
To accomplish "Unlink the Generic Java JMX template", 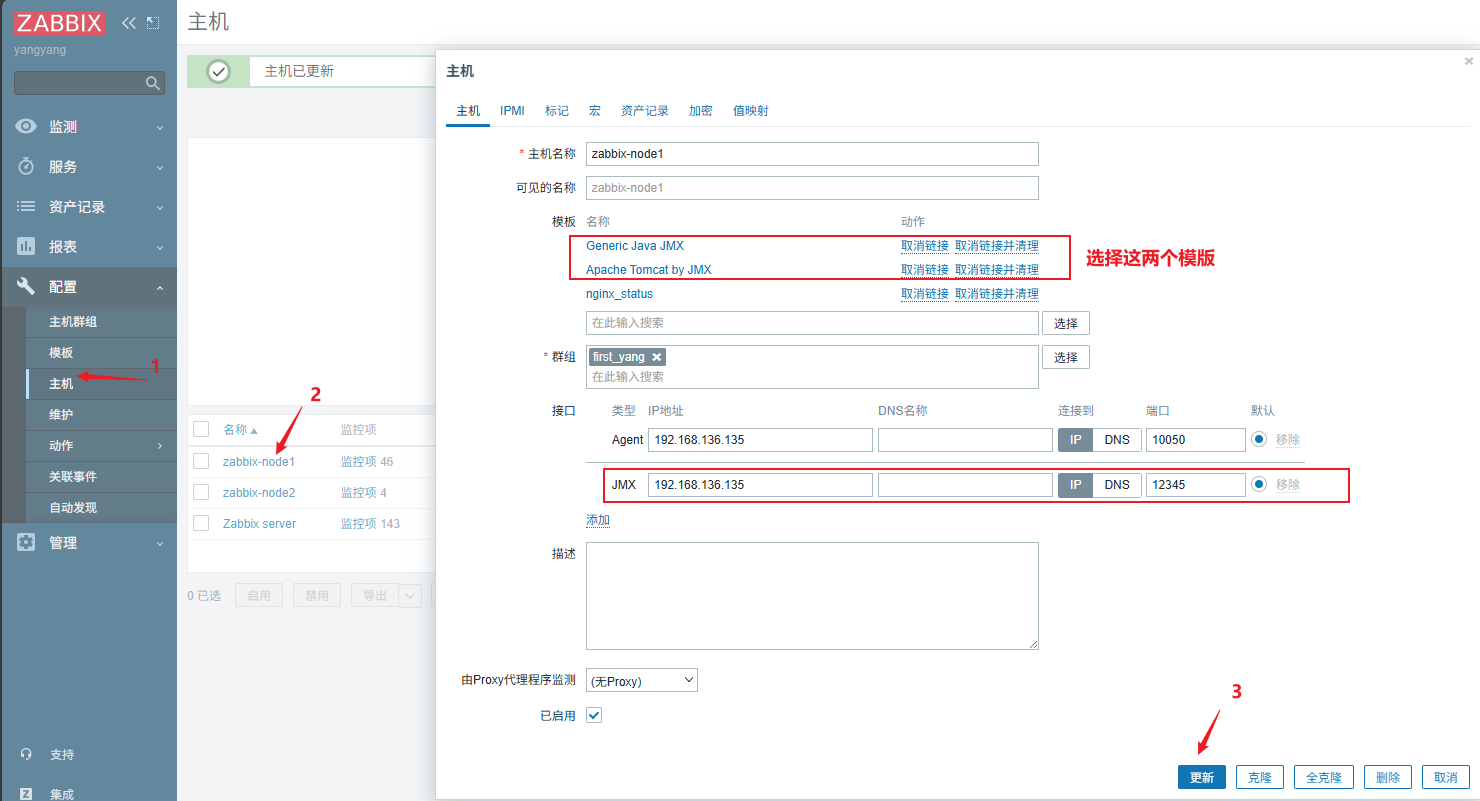I will [x=924, y=246].
